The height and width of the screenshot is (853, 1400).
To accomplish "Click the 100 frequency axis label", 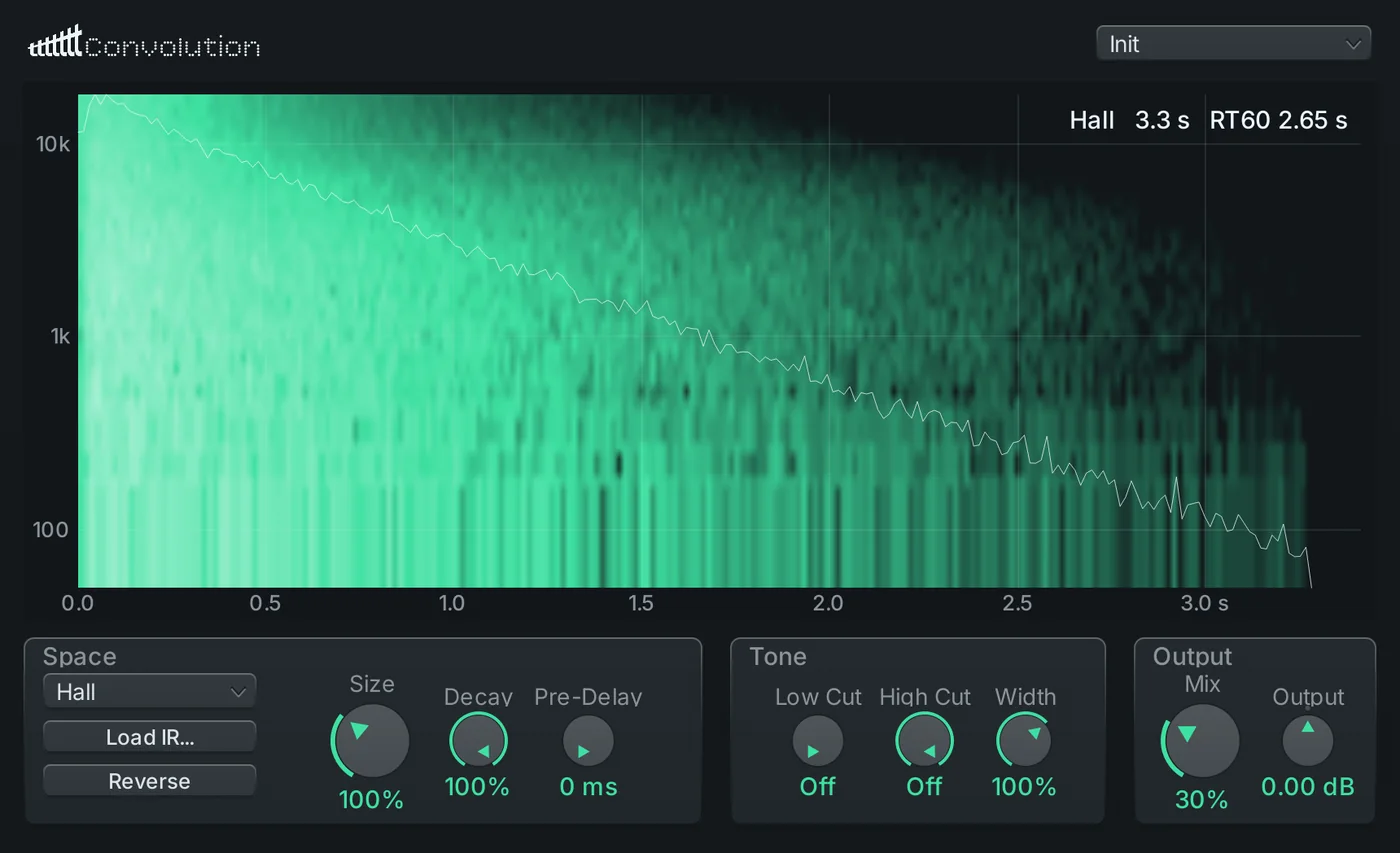I will (x=51, y=529).
